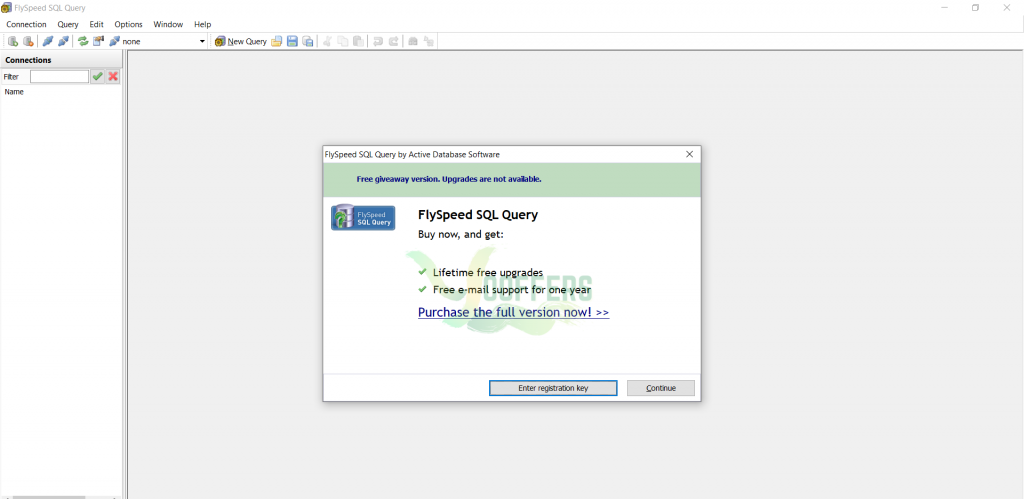This screenshot has width=1024, height=499.
Task: Click the Connections panel title
Action: 28,60
